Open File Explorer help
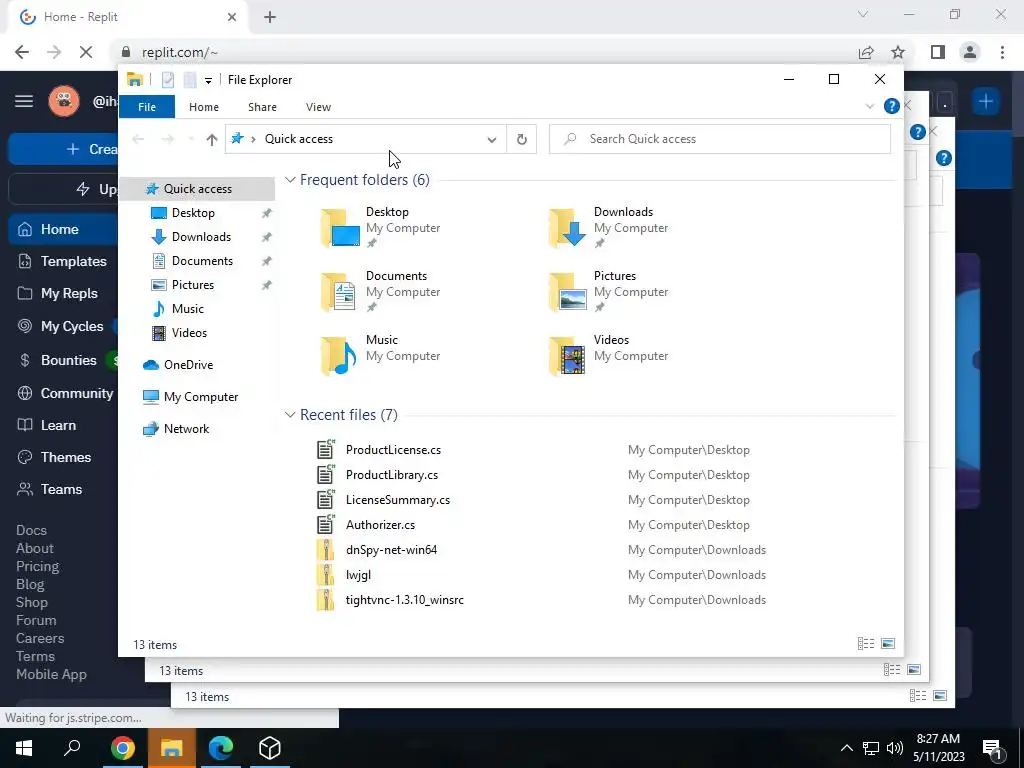 [891, 106]
